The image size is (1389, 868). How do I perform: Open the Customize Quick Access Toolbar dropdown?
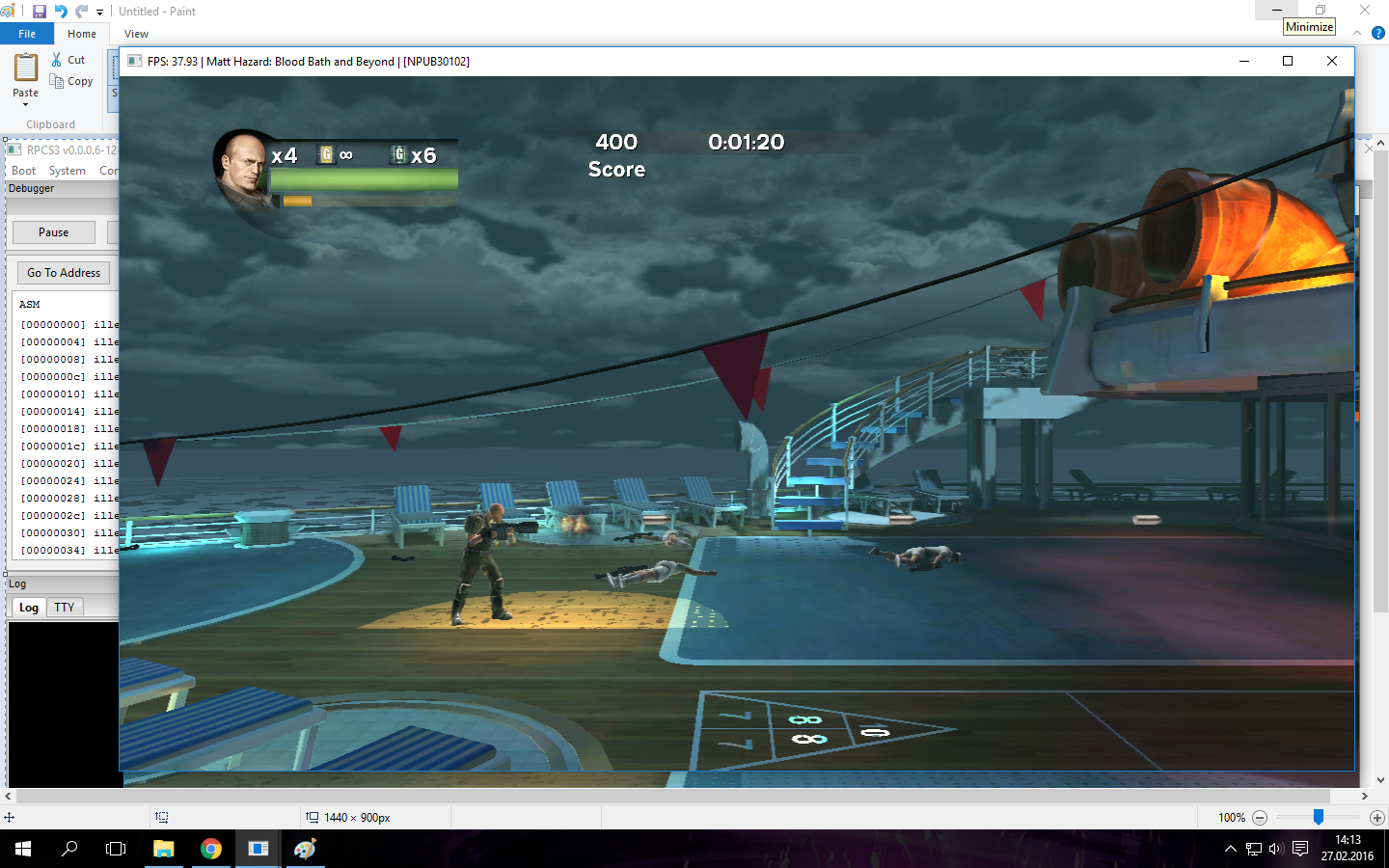pyautogui.click(x=99, y=13)
